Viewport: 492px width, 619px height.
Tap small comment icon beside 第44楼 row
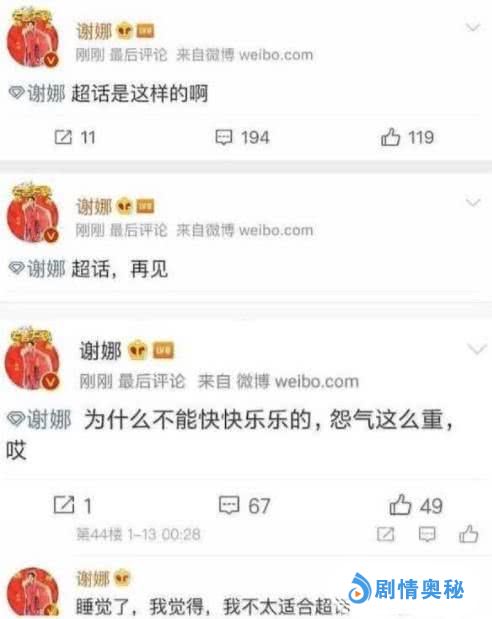tap(427, 535)
